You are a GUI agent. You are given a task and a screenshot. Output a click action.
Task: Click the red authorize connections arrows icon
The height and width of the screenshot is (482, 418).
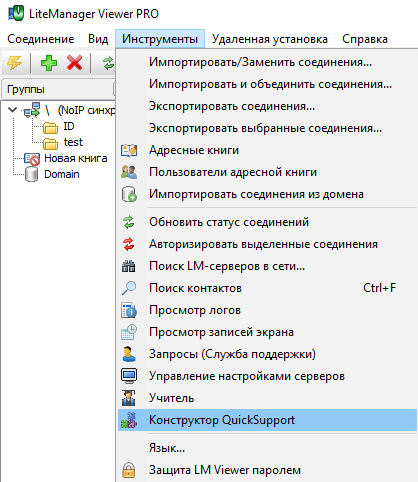point(129,244)
